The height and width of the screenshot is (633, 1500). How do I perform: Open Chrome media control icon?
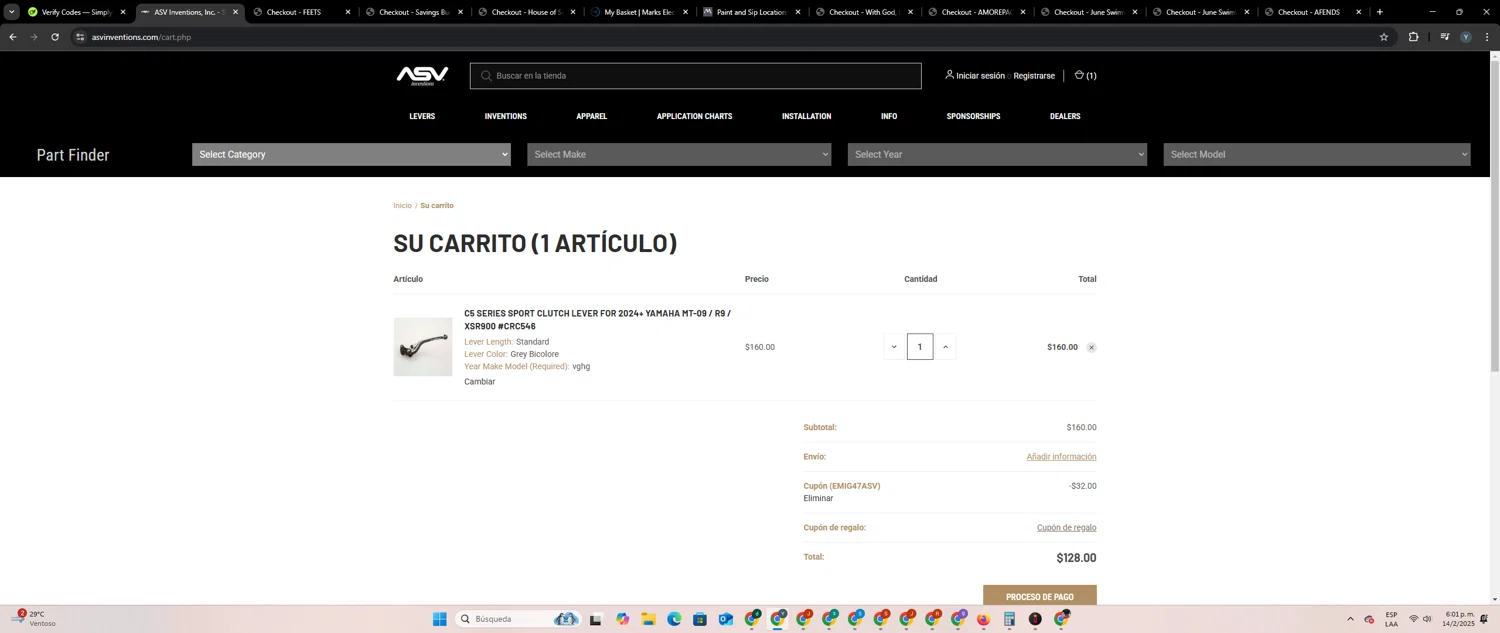tap(1444, 37)
